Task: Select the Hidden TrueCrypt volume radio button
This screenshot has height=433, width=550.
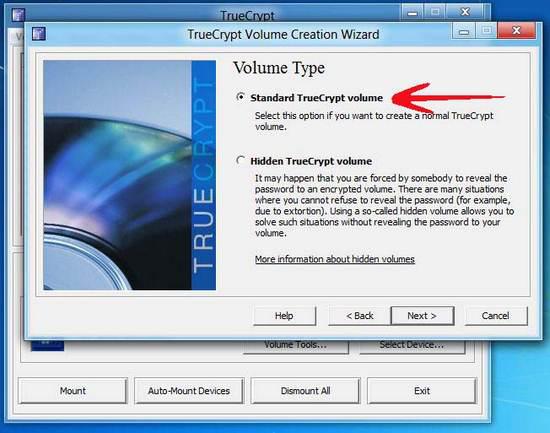Action: [x=241, y=161]
